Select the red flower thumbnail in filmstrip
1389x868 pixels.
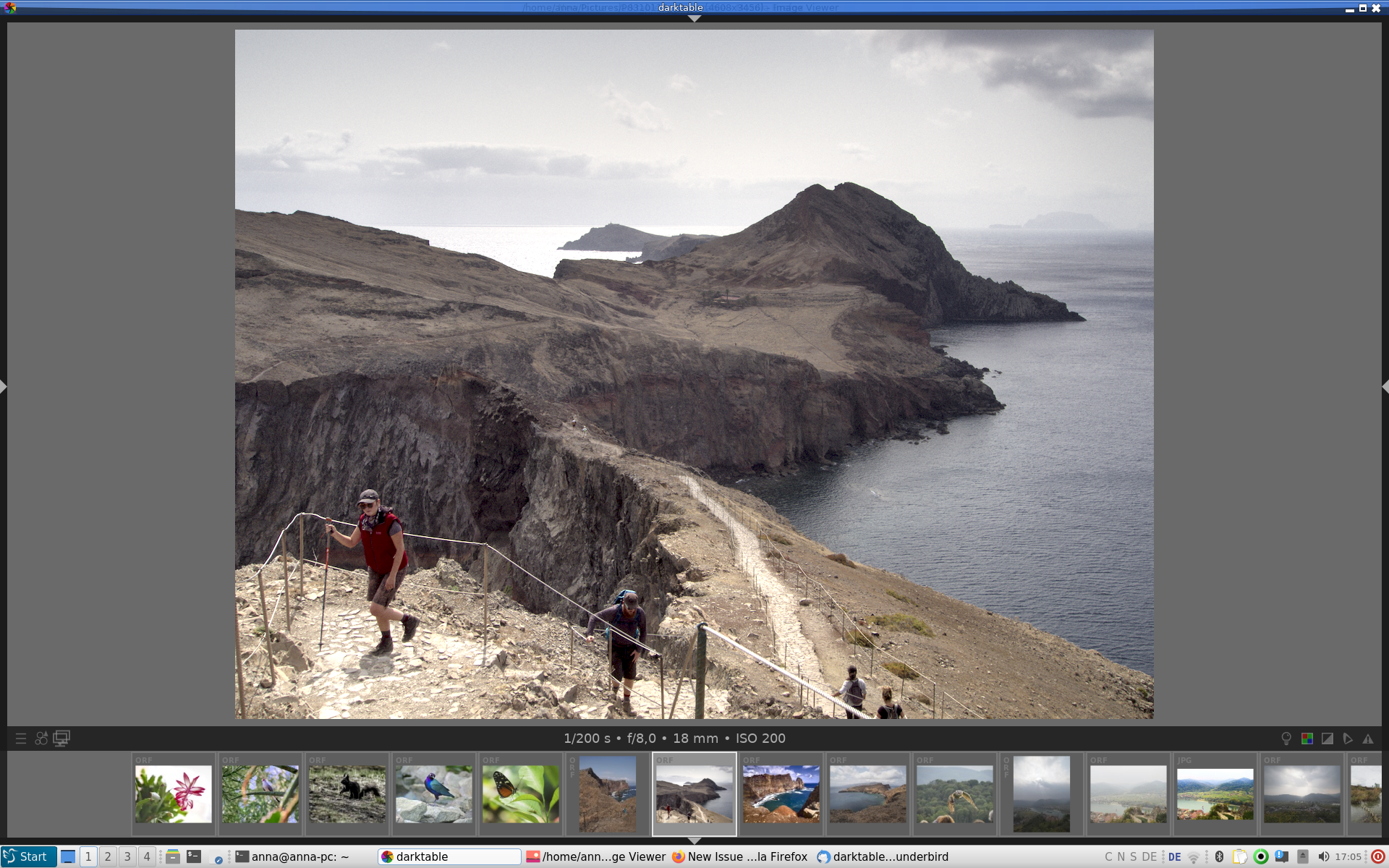pos(174,794)
